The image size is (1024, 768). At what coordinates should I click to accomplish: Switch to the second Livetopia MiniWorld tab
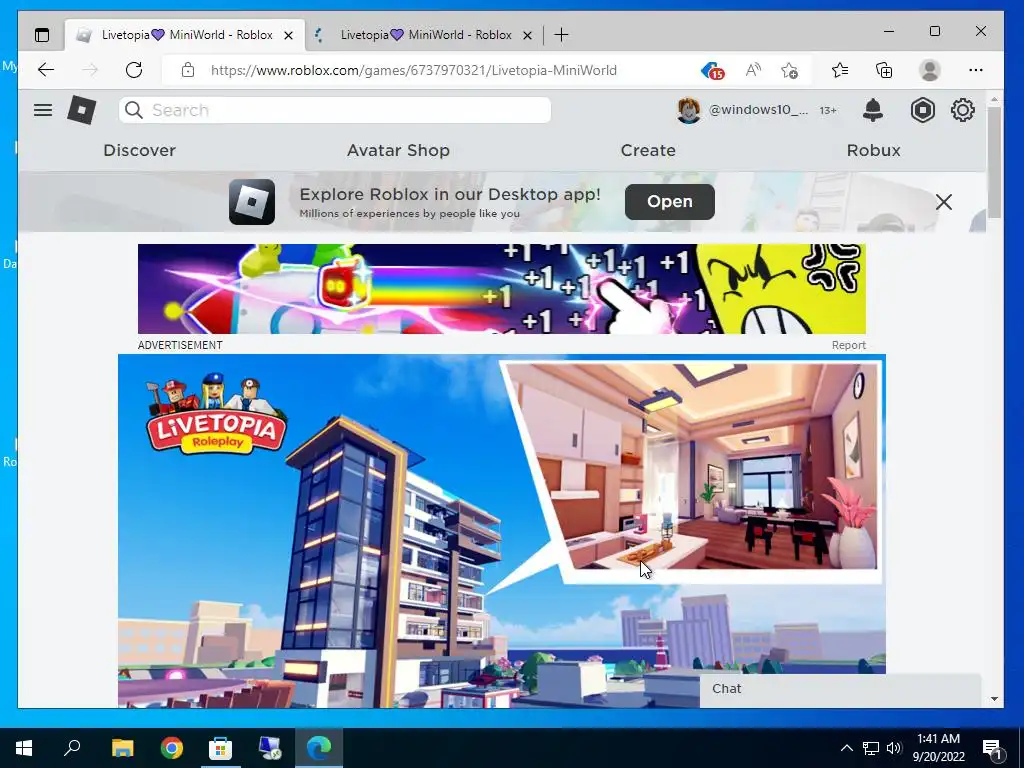pos(425,35)
